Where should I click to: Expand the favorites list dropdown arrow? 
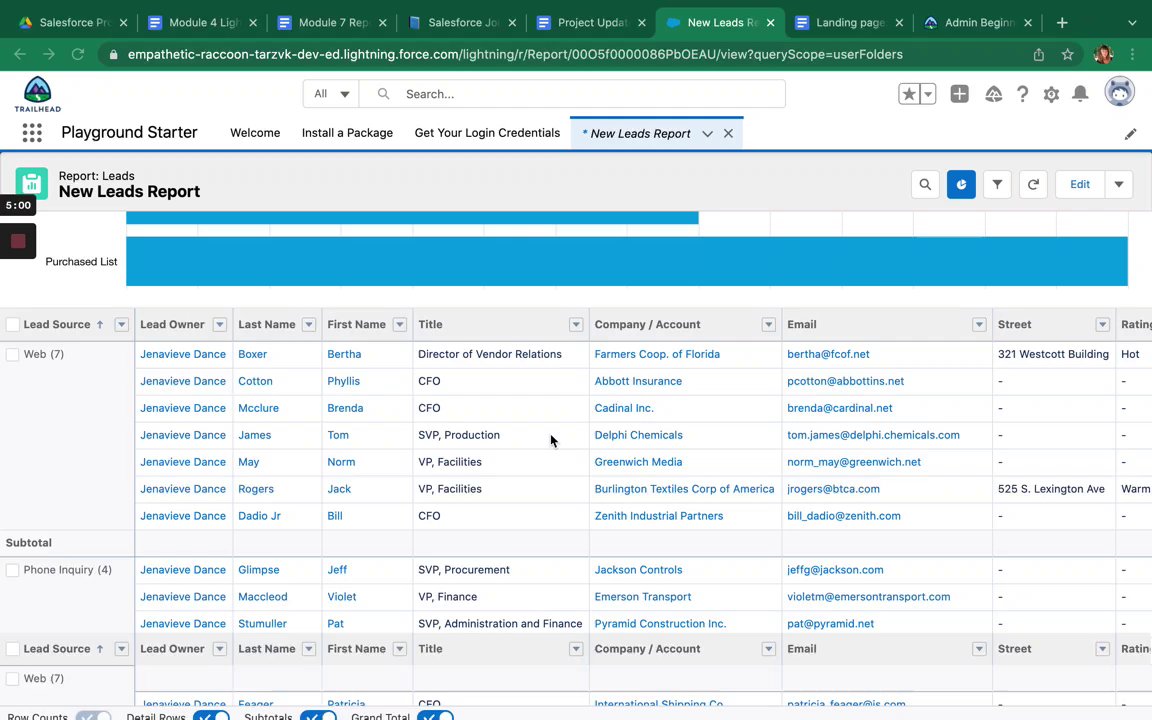pos(928,94)
